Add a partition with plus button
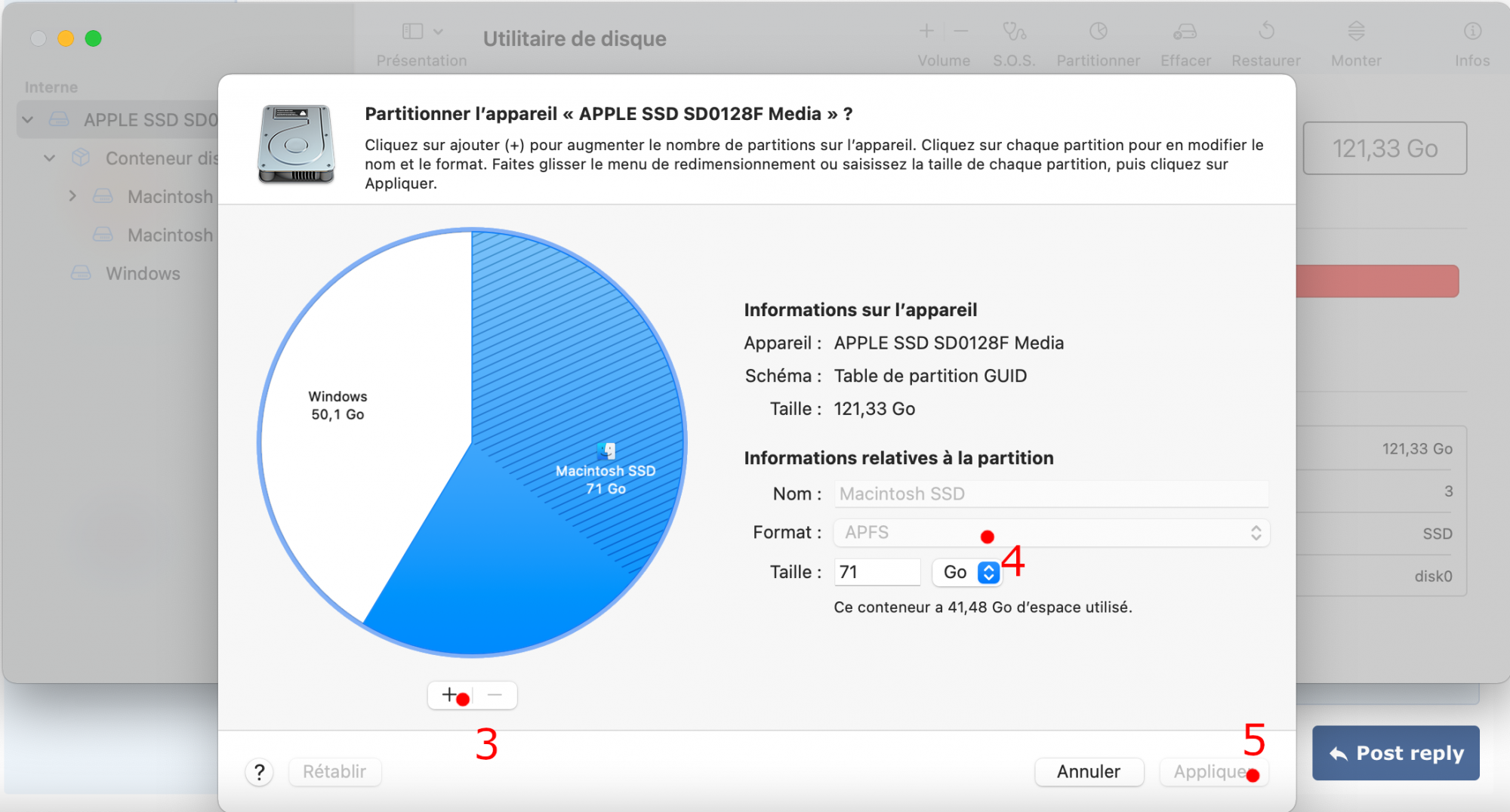The width and height of the screenshot is (1510, 812). point(449,695)
